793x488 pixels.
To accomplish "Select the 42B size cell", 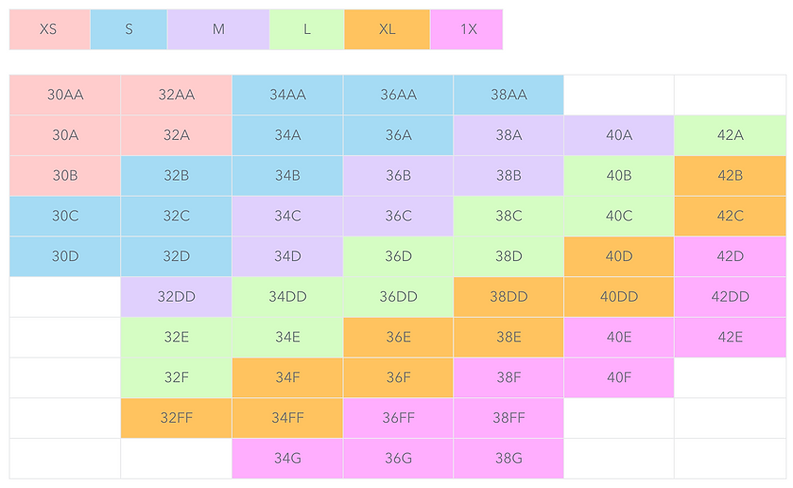I will [730, 176].
